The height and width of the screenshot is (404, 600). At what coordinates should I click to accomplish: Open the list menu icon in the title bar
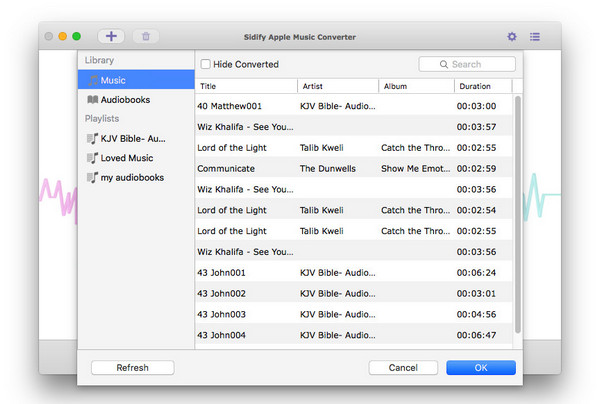click(535, 37)
